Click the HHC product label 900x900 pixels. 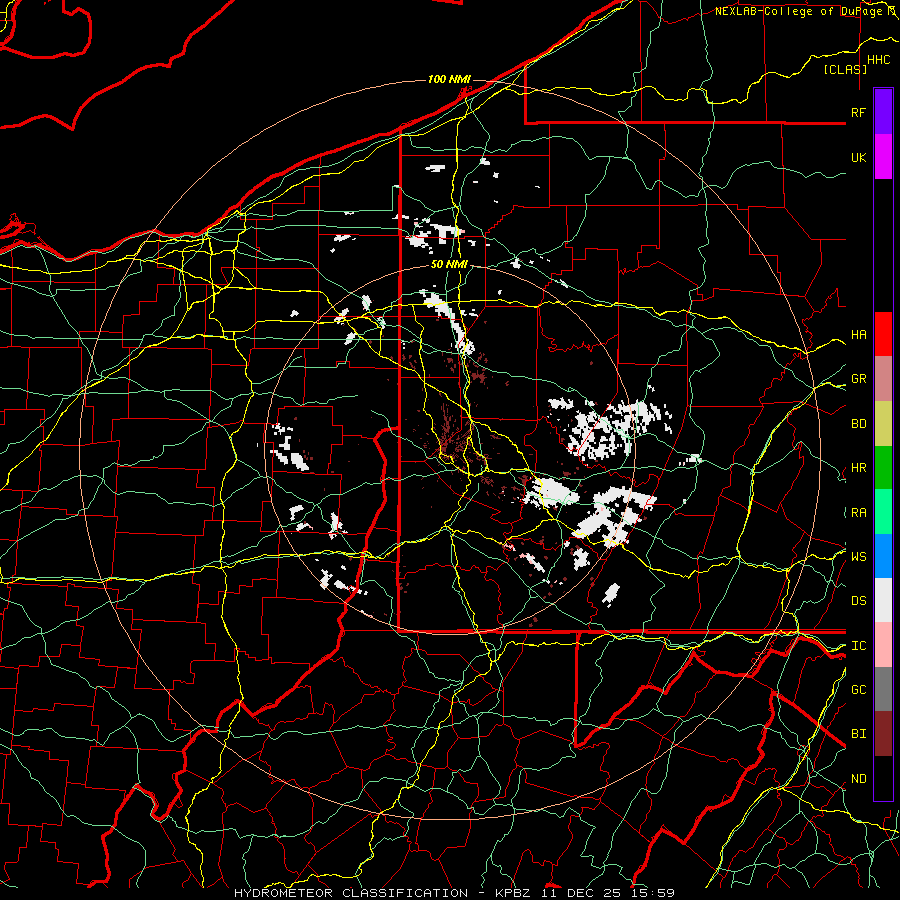(x=879, y=60)
